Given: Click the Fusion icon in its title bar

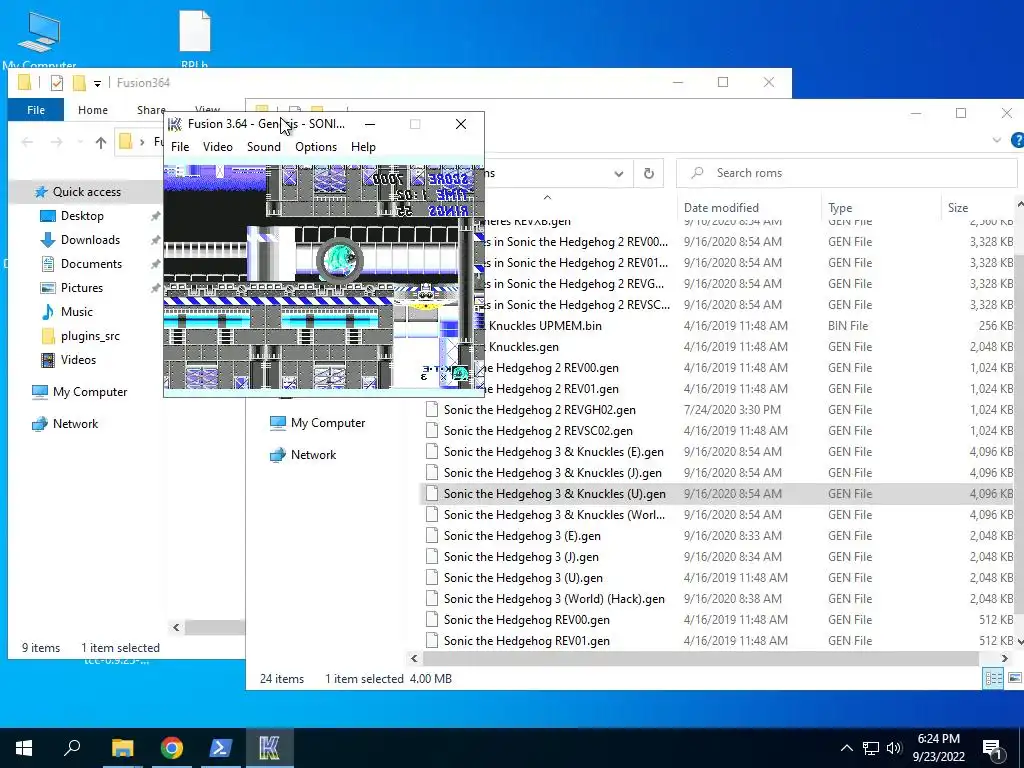Looking at the screenshot, I should (174, 124).
